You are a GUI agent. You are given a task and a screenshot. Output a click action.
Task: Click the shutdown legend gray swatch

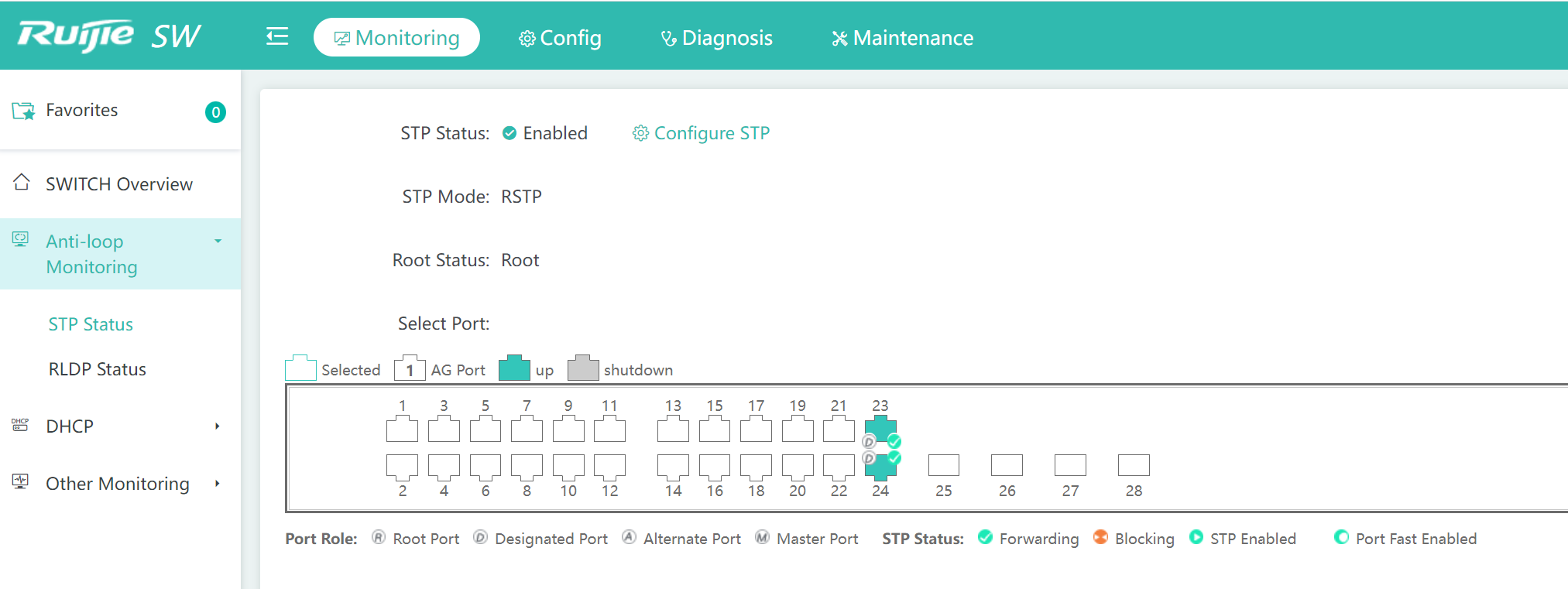(x=583, y=368)
